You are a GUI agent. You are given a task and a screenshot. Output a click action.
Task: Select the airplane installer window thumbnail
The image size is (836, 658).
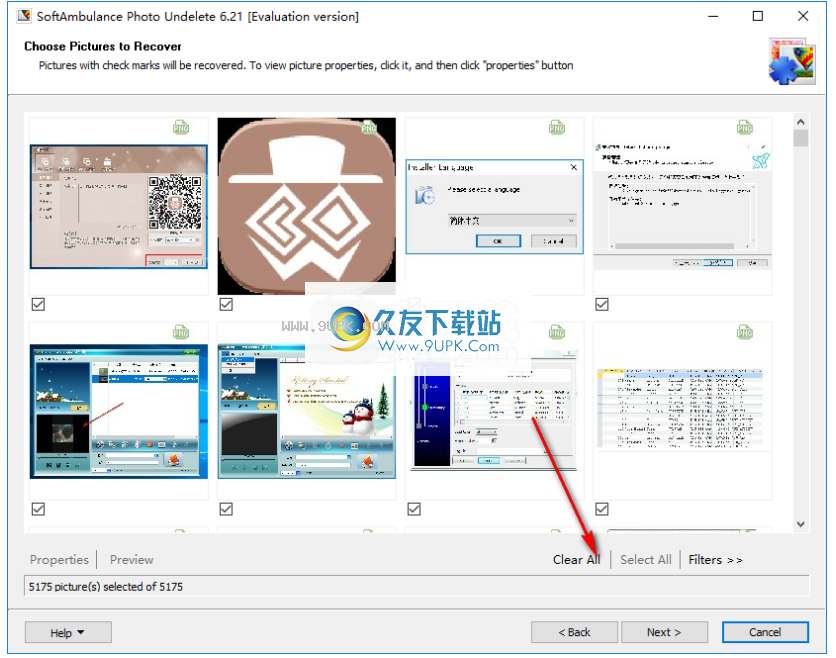tap(682, 206)
